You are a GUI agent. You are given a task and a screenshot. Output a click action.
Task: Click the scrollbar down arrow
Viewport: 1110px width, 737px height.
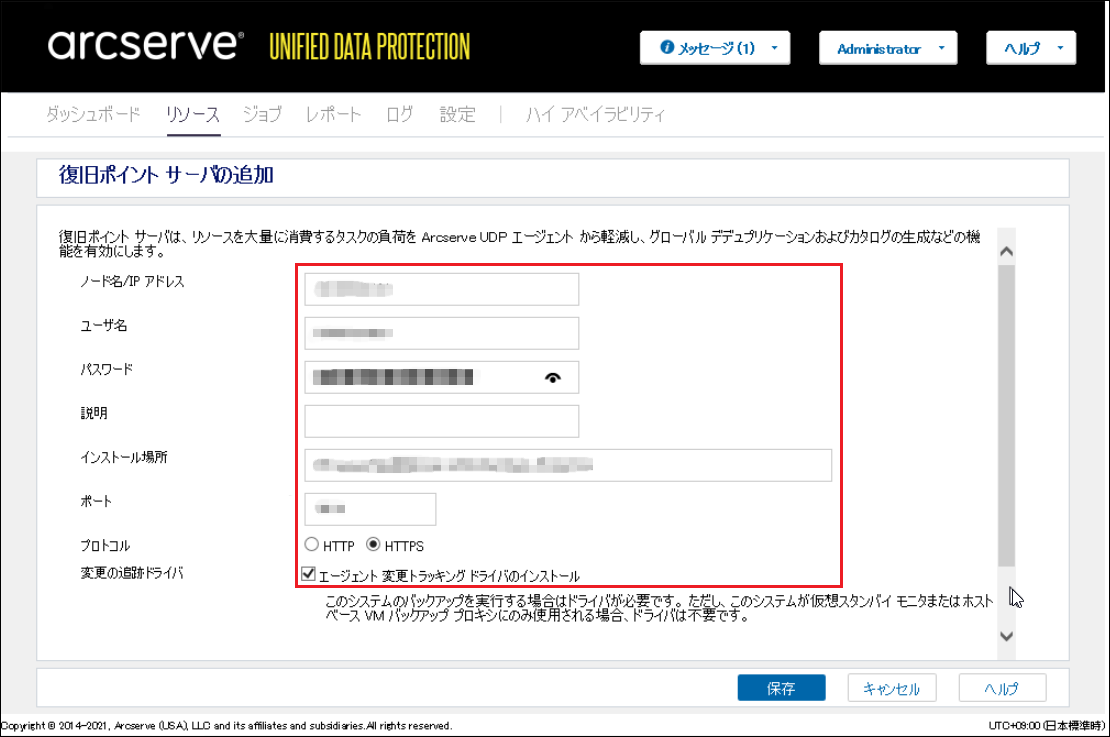click(x=1006, y=636)
